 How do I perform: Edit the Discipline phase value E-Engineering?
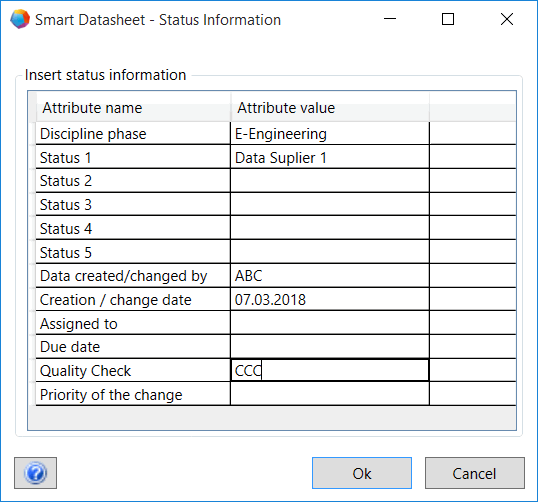tap(330, 133)
